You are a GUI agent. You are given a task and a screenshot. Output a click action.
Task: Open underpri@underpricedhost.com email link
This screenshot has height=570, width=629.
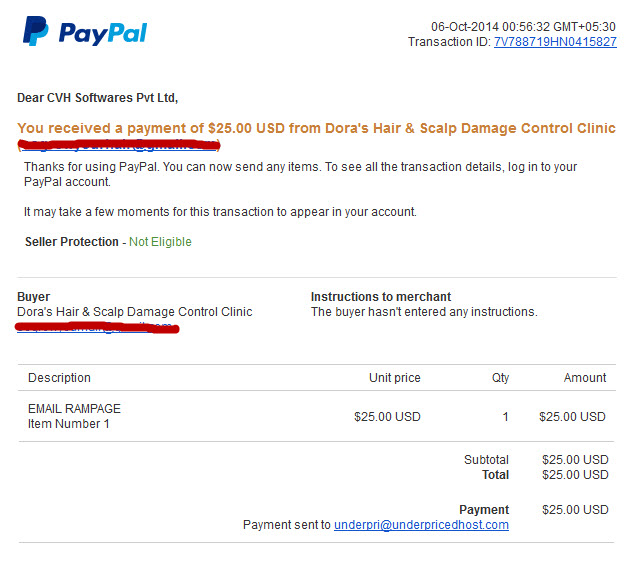click(x=421, y=525)
